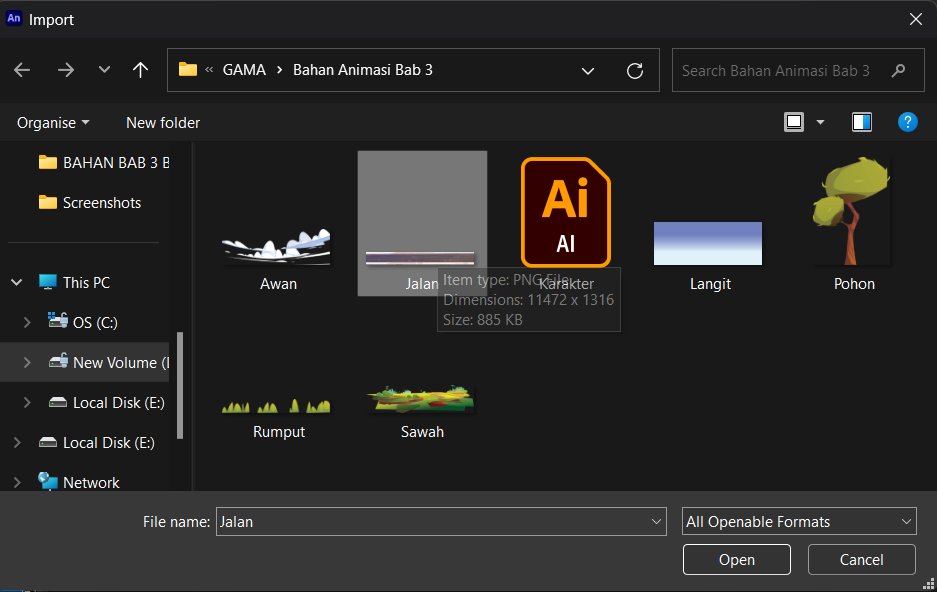937x592 pixels.
Task: Select the Karakter Illustrator file
Action: coord(566,222)
